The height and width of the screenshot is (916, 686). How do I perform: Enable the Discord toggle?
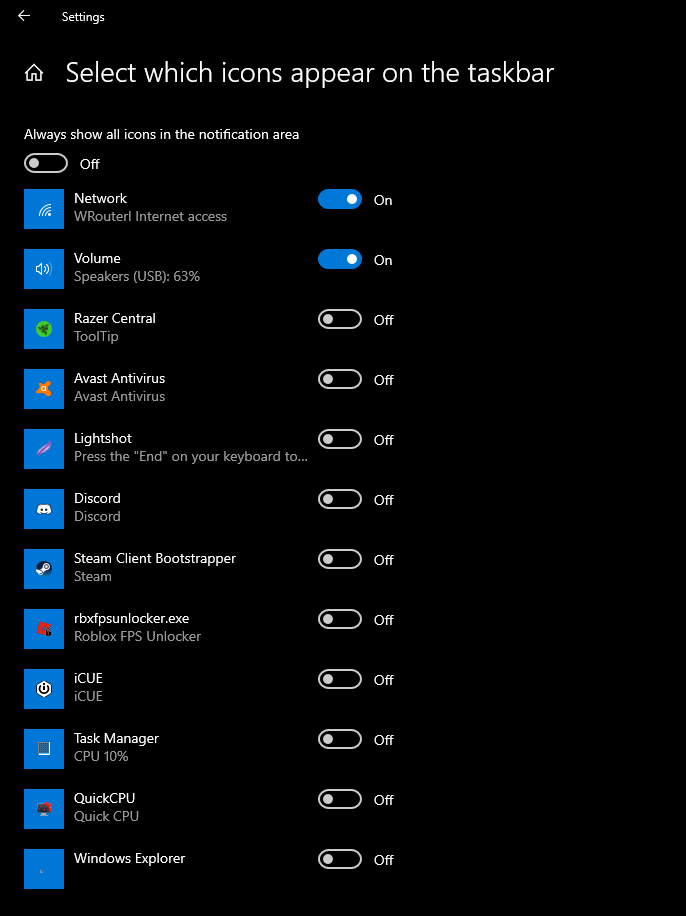point(339,499)
